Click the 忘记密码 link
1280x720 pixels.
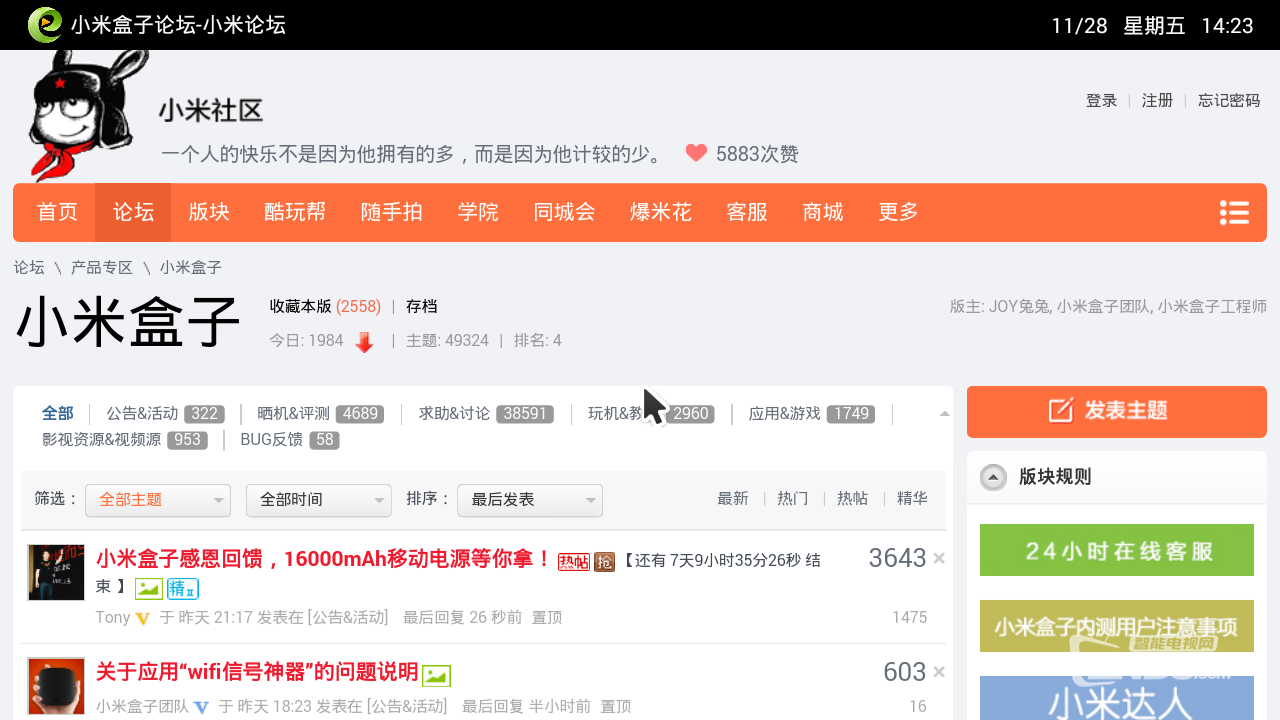tap(1229, 101)
